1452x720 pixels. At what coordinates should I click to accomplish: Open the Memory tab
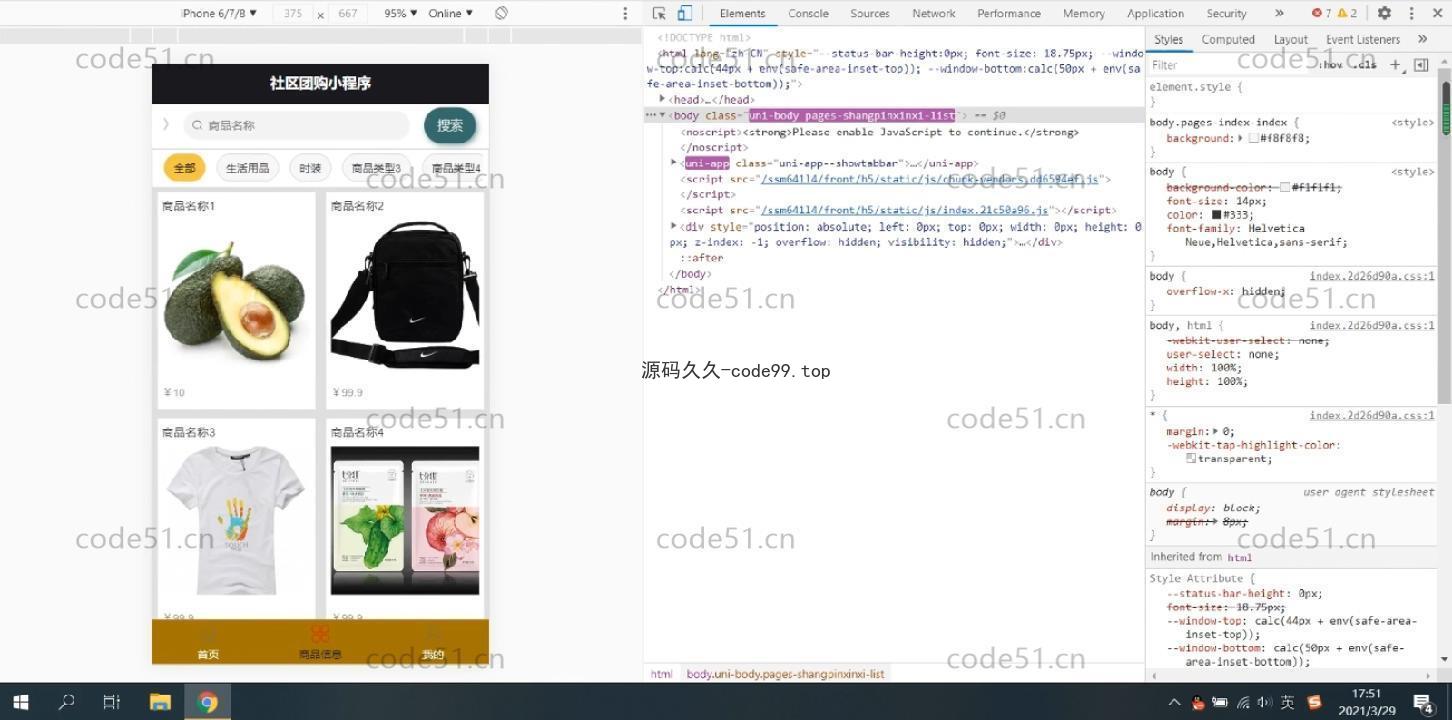tap(1084, 13)
